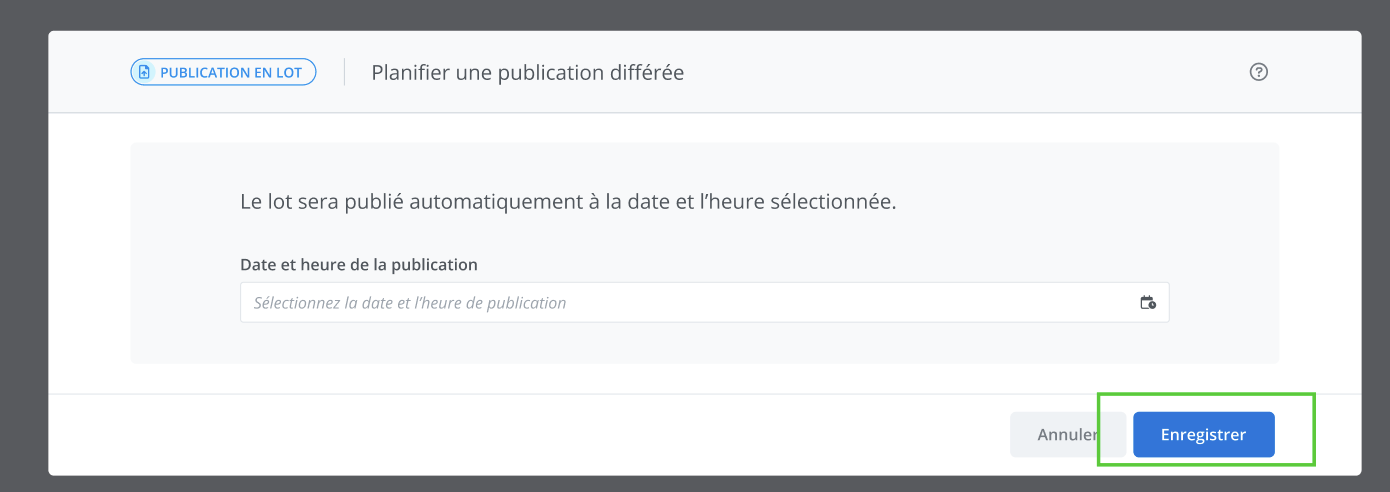Click the 'Sélectionnez la date' placeholder text
The image size is (1390, 492).
410,303
